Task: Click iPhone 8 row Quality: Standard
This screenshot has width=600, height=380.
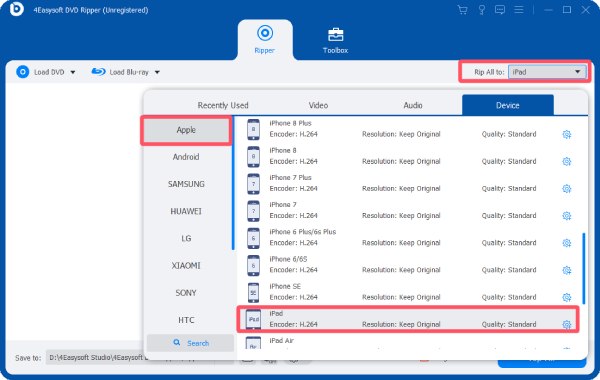Action: [509, 161]
